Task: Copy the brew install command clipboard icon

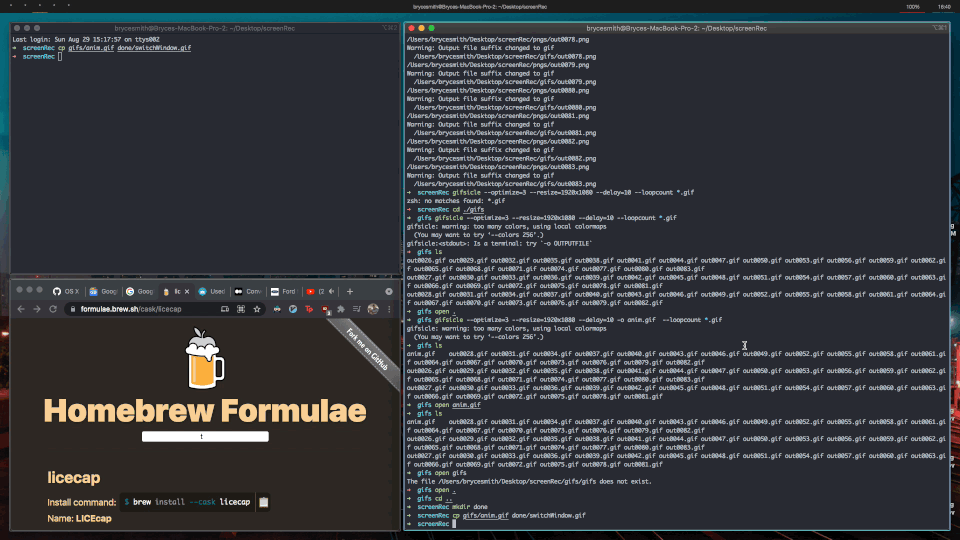Action: coord(264,502)
